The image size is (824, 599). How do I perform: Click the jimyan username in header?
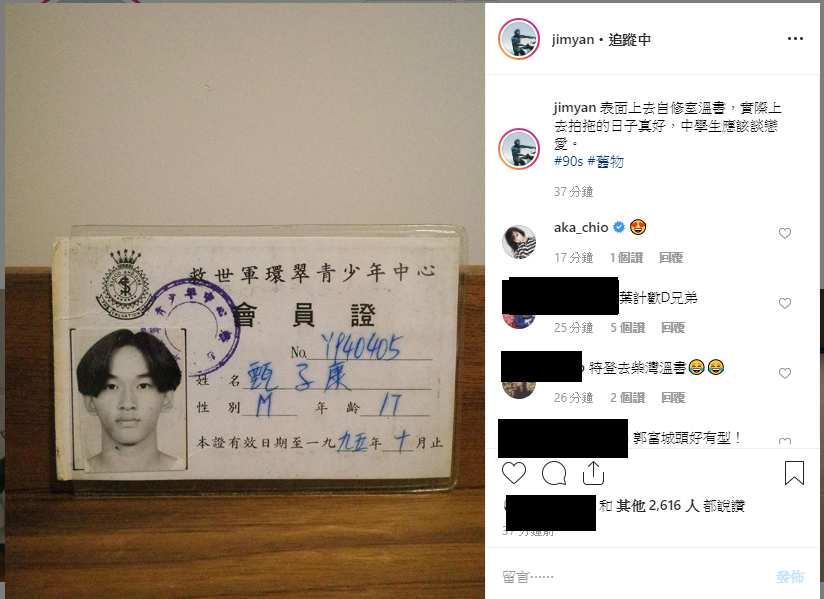(x=573, y=39)
